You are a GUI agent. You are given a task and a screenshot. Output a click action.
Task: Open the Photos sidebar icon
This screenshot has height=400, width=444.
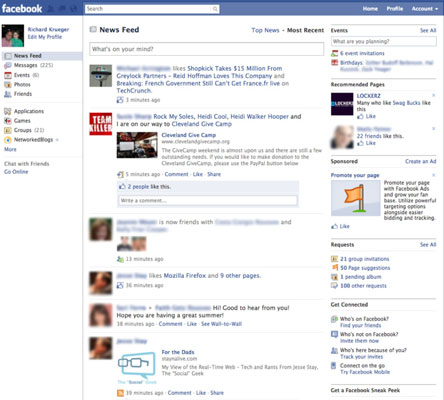pos(8,85)
